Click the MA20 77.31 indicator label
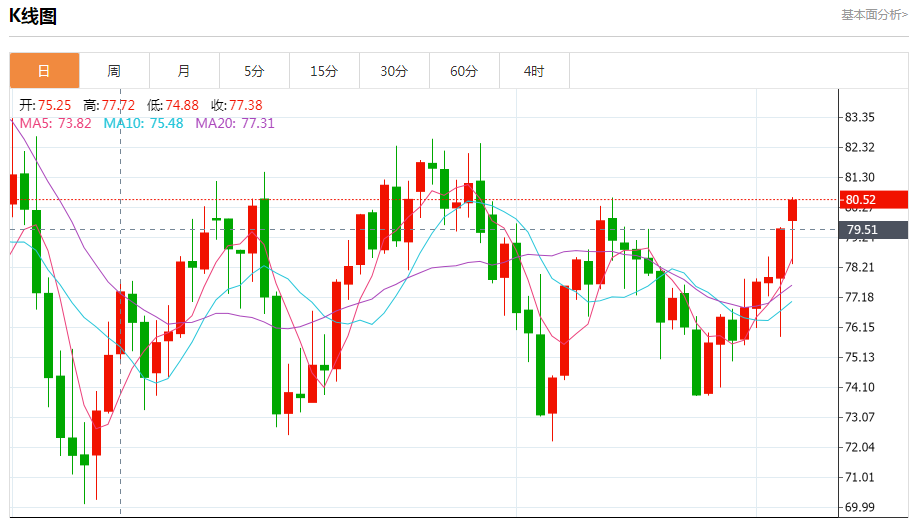The height and width of the screenshot is (518, 913). (234, 123)
